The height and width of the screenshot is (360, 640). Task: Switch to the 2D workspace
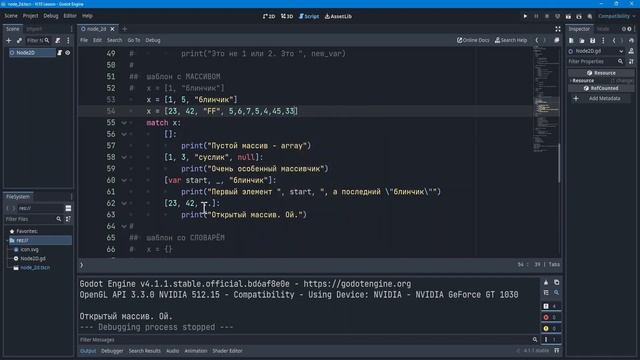click(x=269, y=16)
